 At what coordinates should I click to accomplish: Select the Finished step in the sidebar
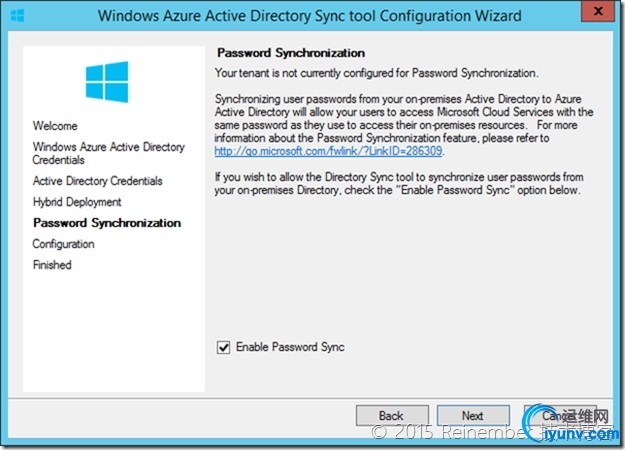(x=52, y=265)
